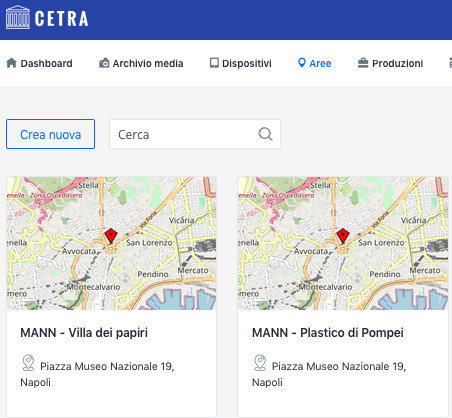The width and height of the screenshot is (452, 418).
Task: Open the MANN - Villa dei papiri map thumbnail
Action: coord(111,243)
